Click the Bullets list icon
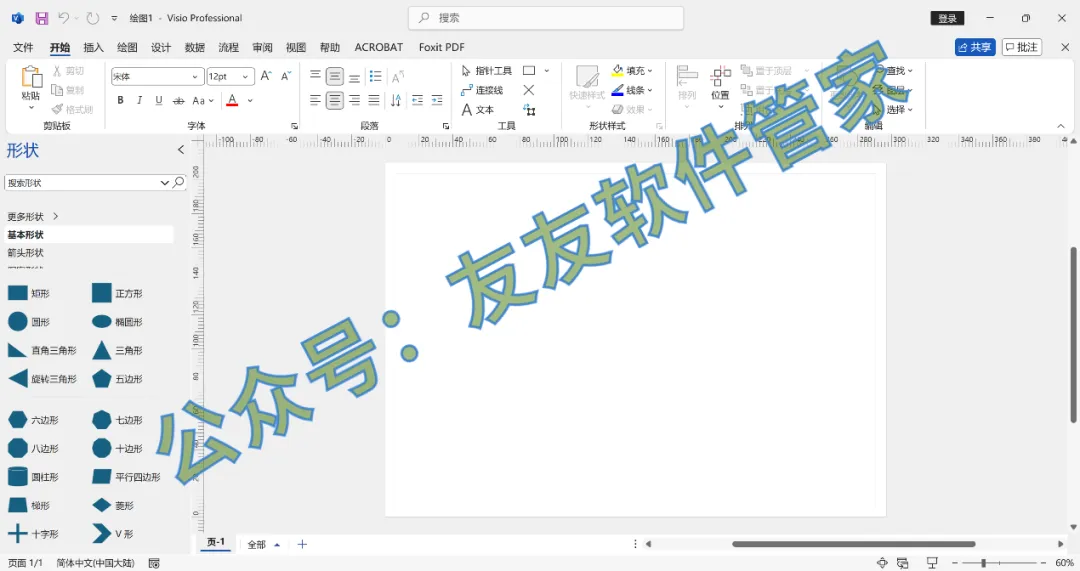1080x571 pixels. point(375,76)
